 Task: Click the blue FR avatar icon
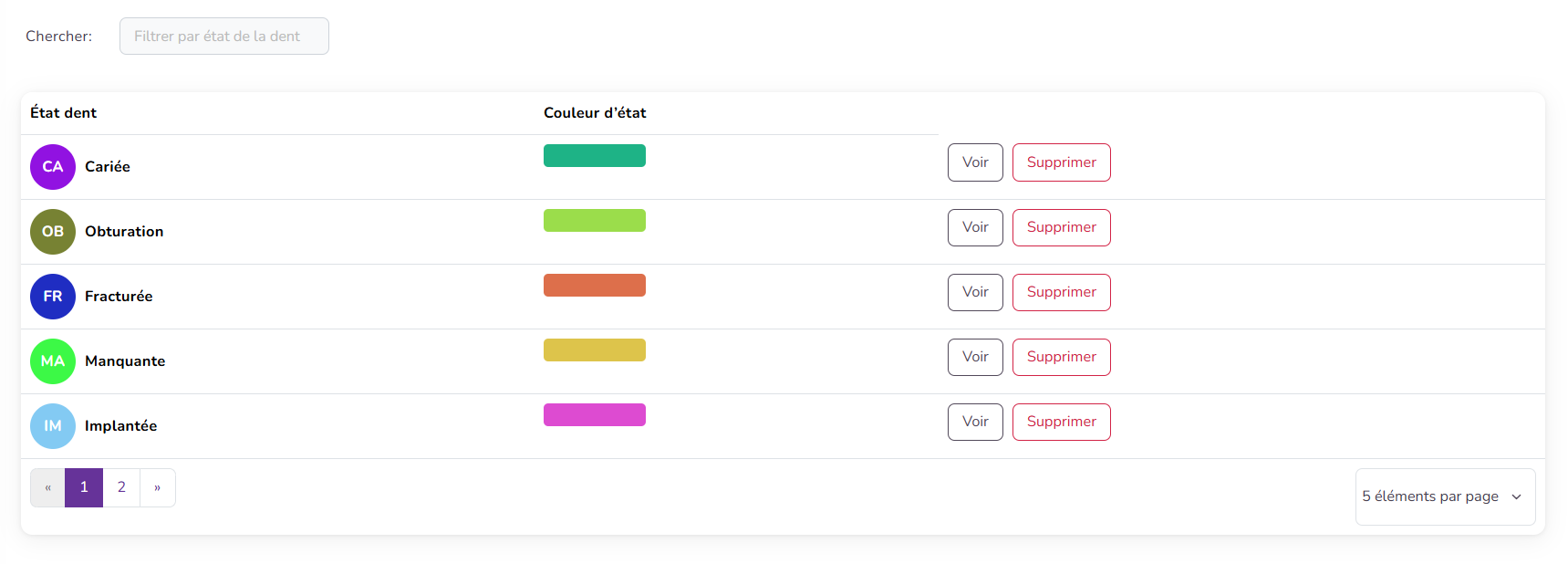pos(53,297)
